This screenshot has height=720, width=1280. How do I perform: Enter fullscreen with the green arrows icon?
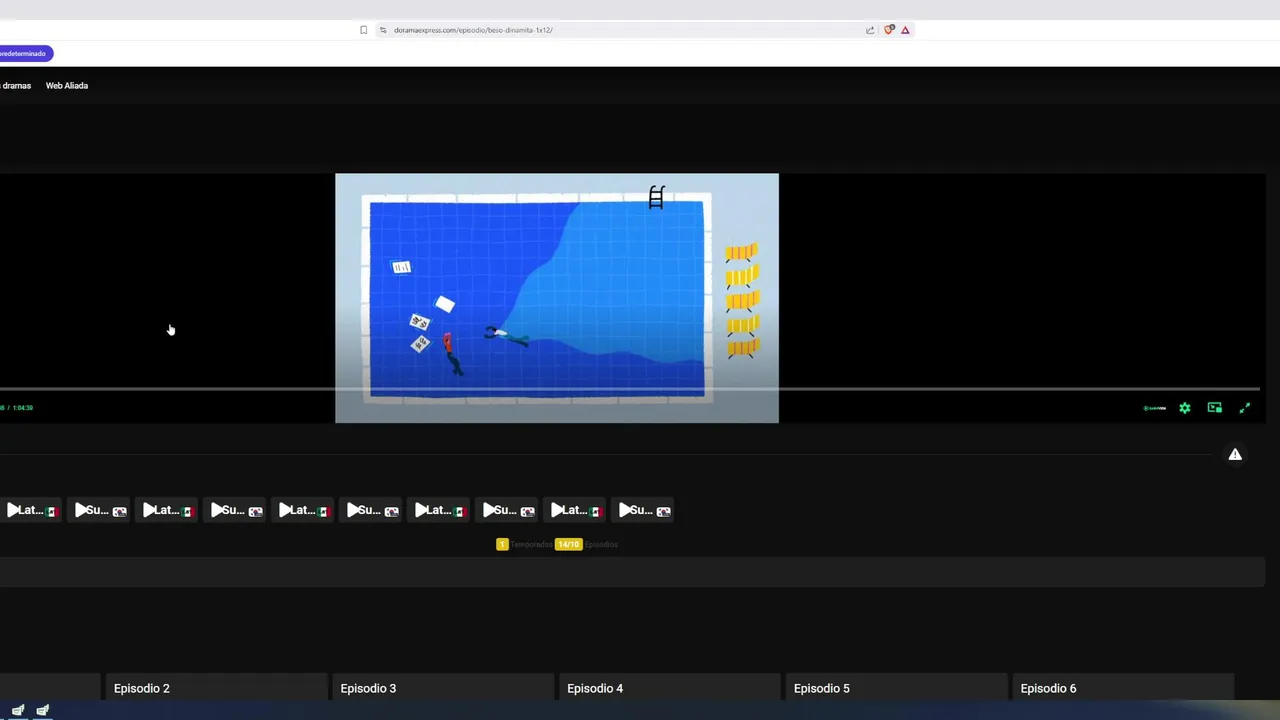(x=1245, y=408)
